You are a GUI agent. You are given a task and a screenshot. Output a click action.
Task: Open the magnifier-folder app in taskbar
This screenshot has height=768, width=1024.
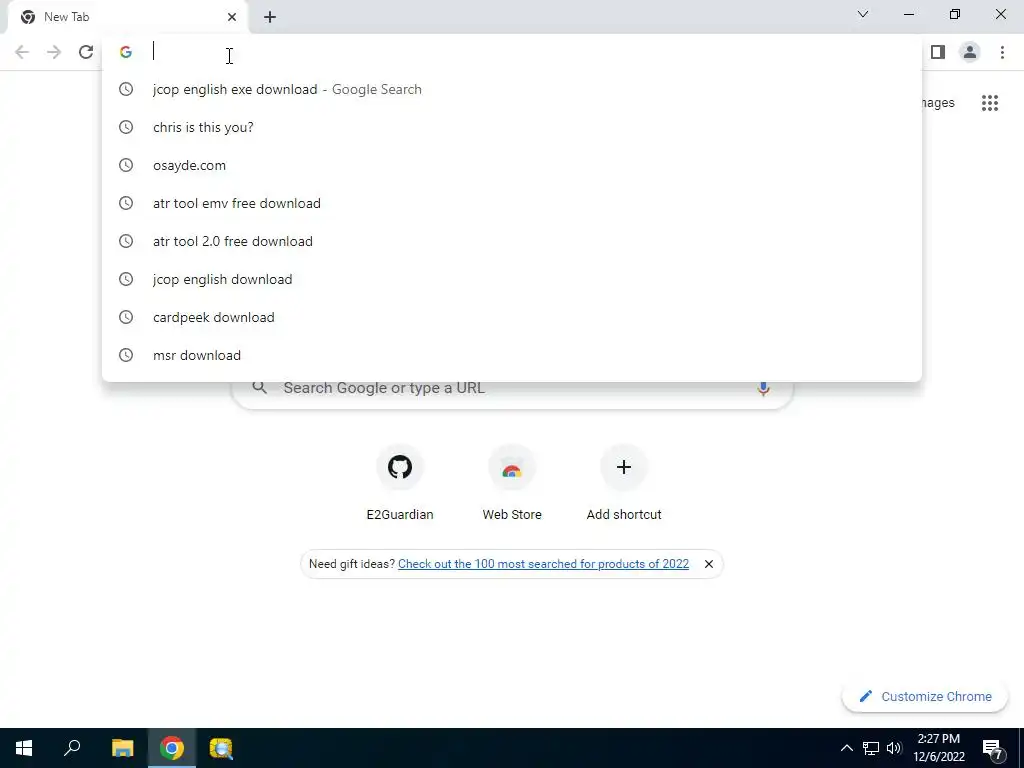point(221,748)
